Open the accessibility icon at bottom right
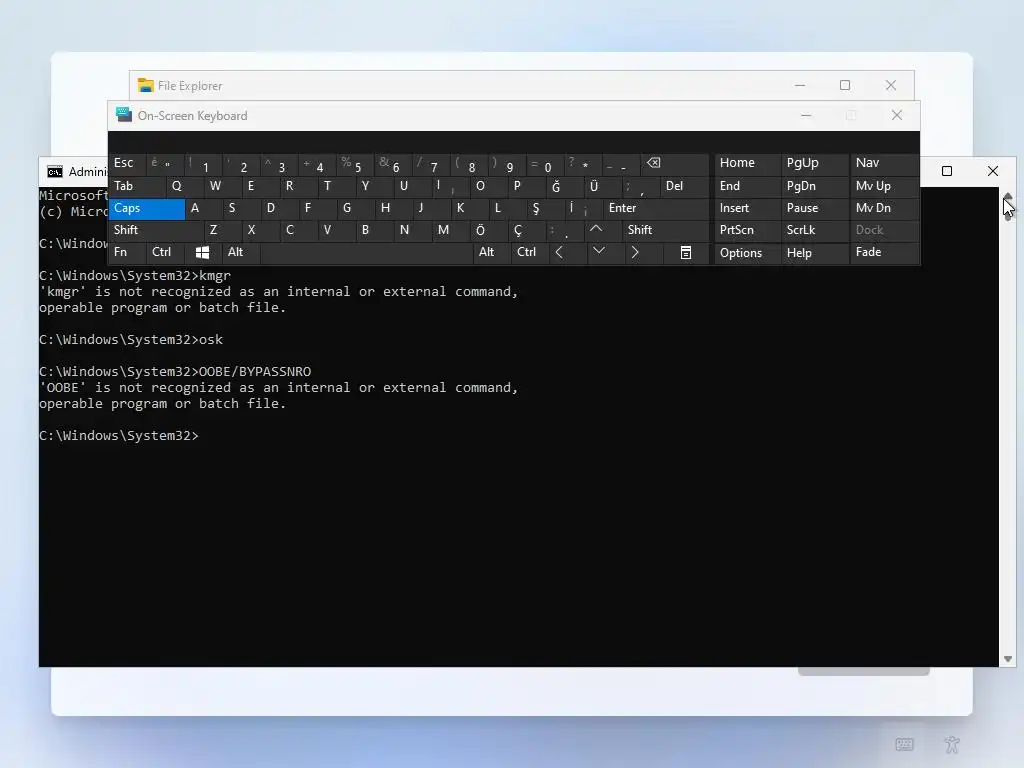 click(952, 744)
